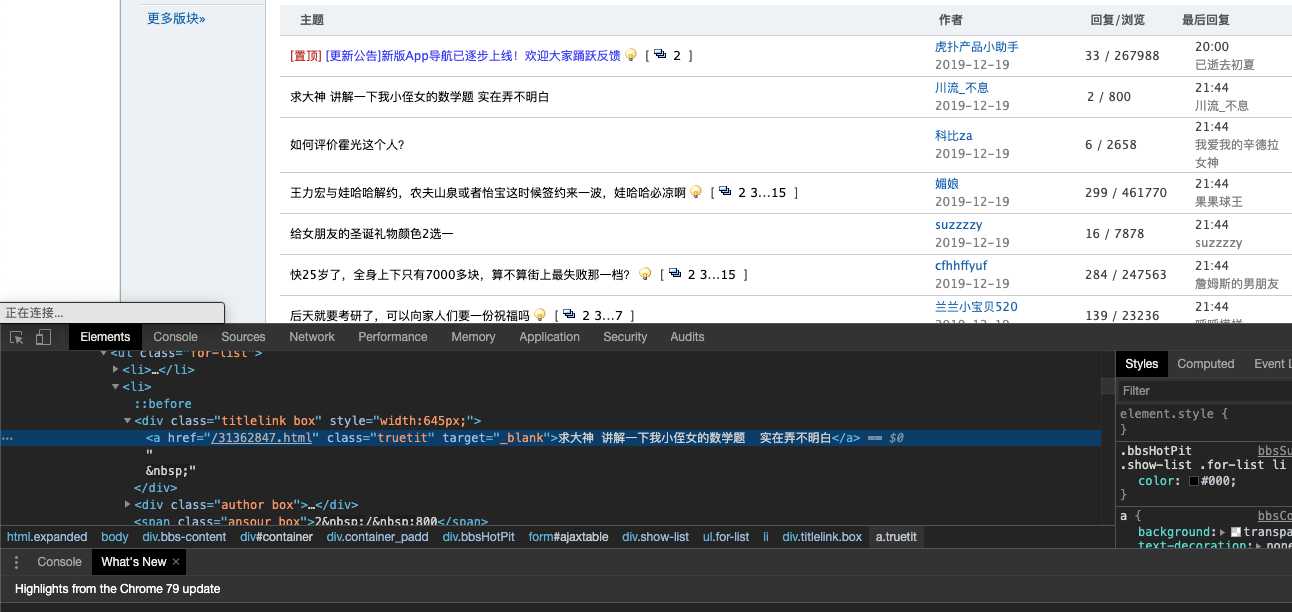
Task: Click the ellipsis gutter on the selected DOM line
Action: click(7, 438)
